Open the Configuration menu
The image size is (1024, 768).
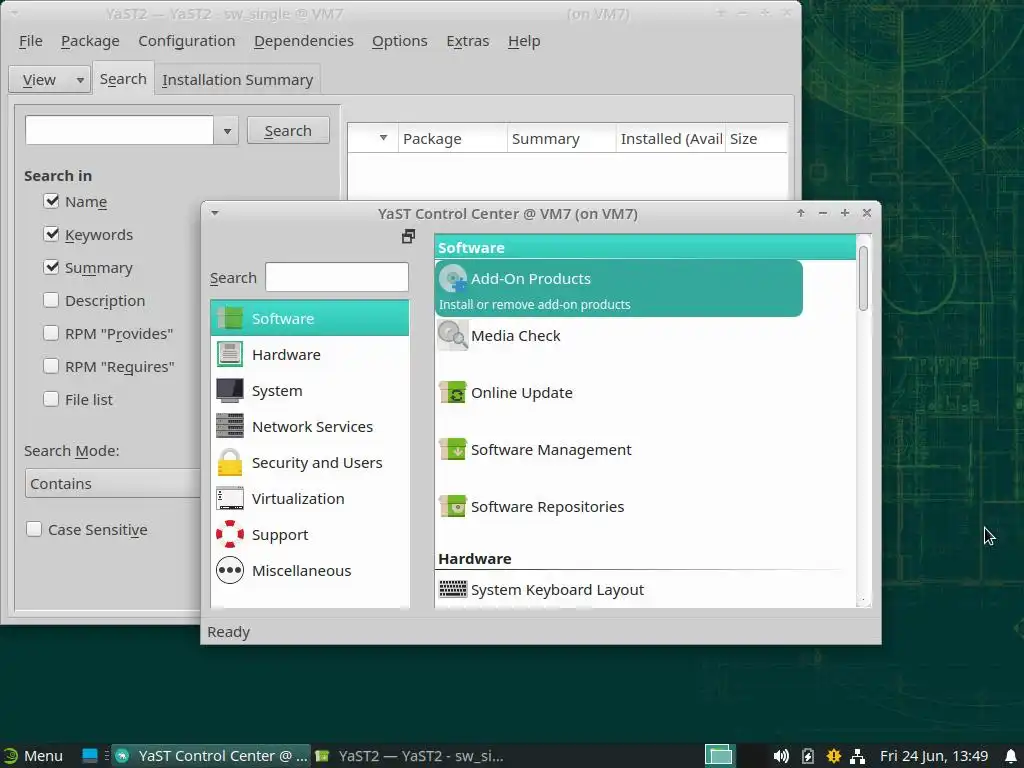pyautogui.click(x=187, y=41)
